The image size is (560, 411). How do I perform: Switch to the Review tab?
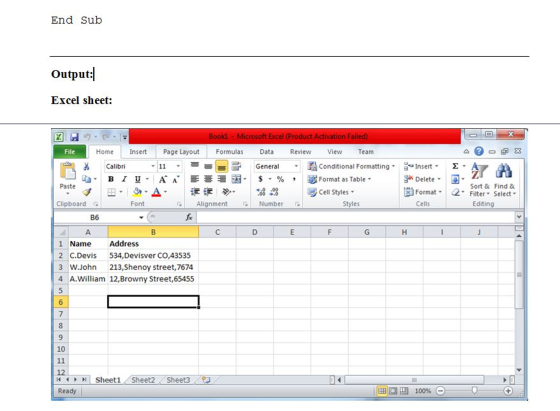(x=300, y=152)
